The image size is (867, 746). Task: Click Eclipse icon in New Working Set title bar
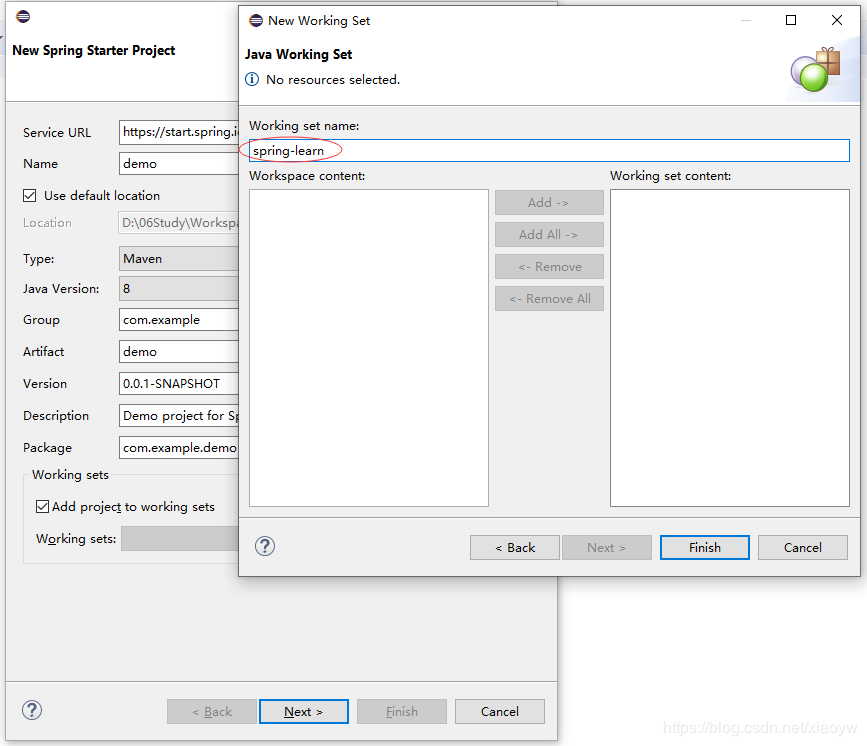point(256,20)
